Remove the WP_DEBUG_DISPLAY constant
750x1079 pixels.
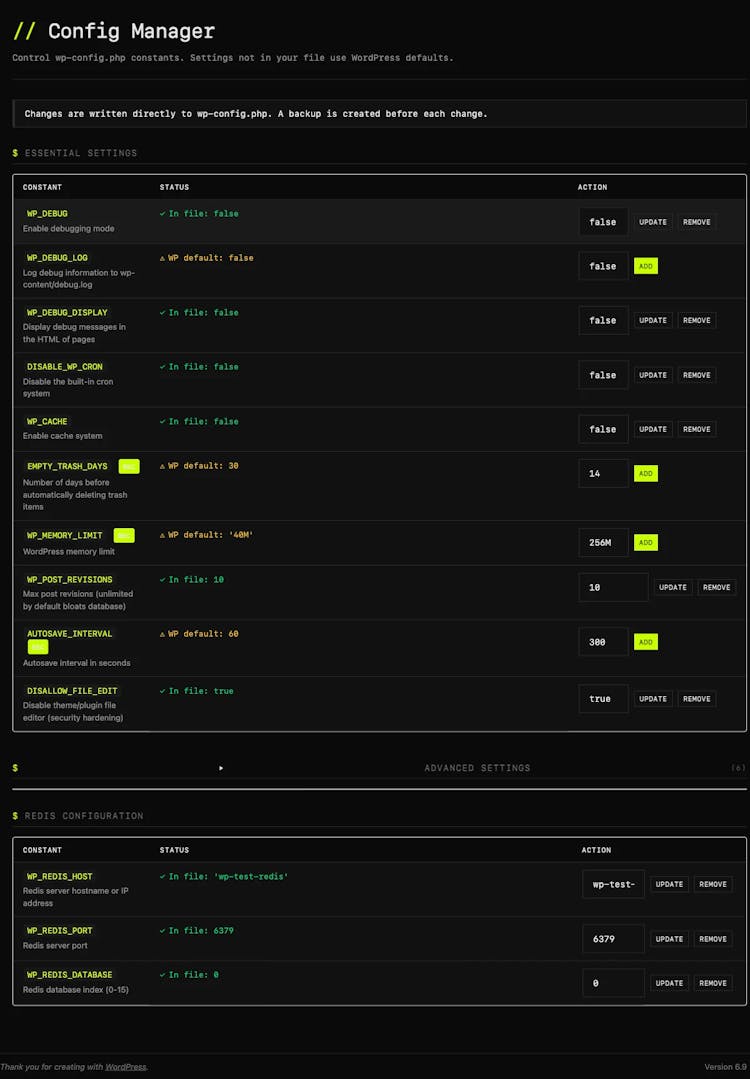click(x=697, y=320)
